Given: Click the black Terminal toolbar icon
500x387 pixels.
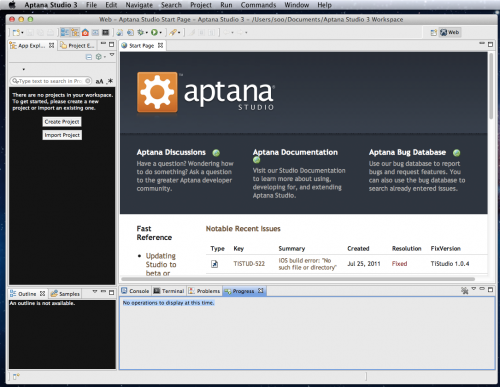Looking at the screenshot, I should coord(106,32).
